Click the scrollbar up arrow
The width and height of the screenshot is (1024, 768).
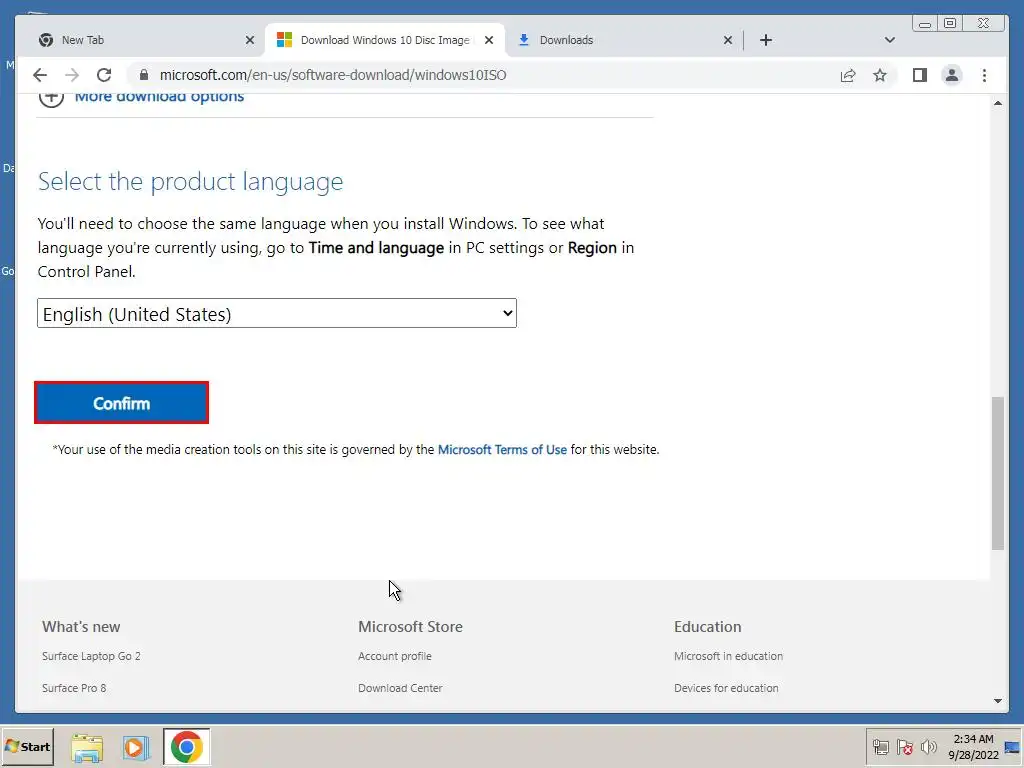pyautogui.click(x=997, y=103)
